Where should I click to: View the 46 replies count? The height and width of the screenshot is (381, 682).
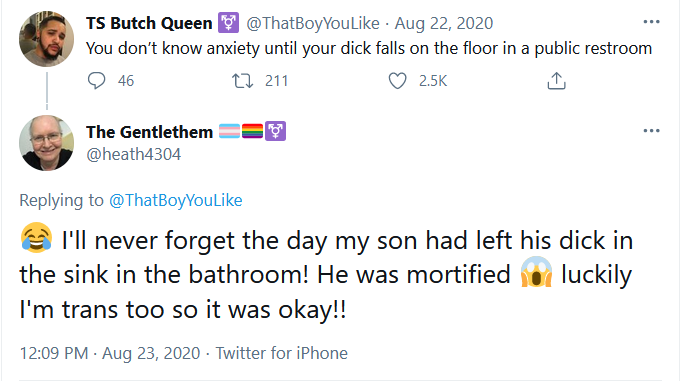[x=126, y=81]
